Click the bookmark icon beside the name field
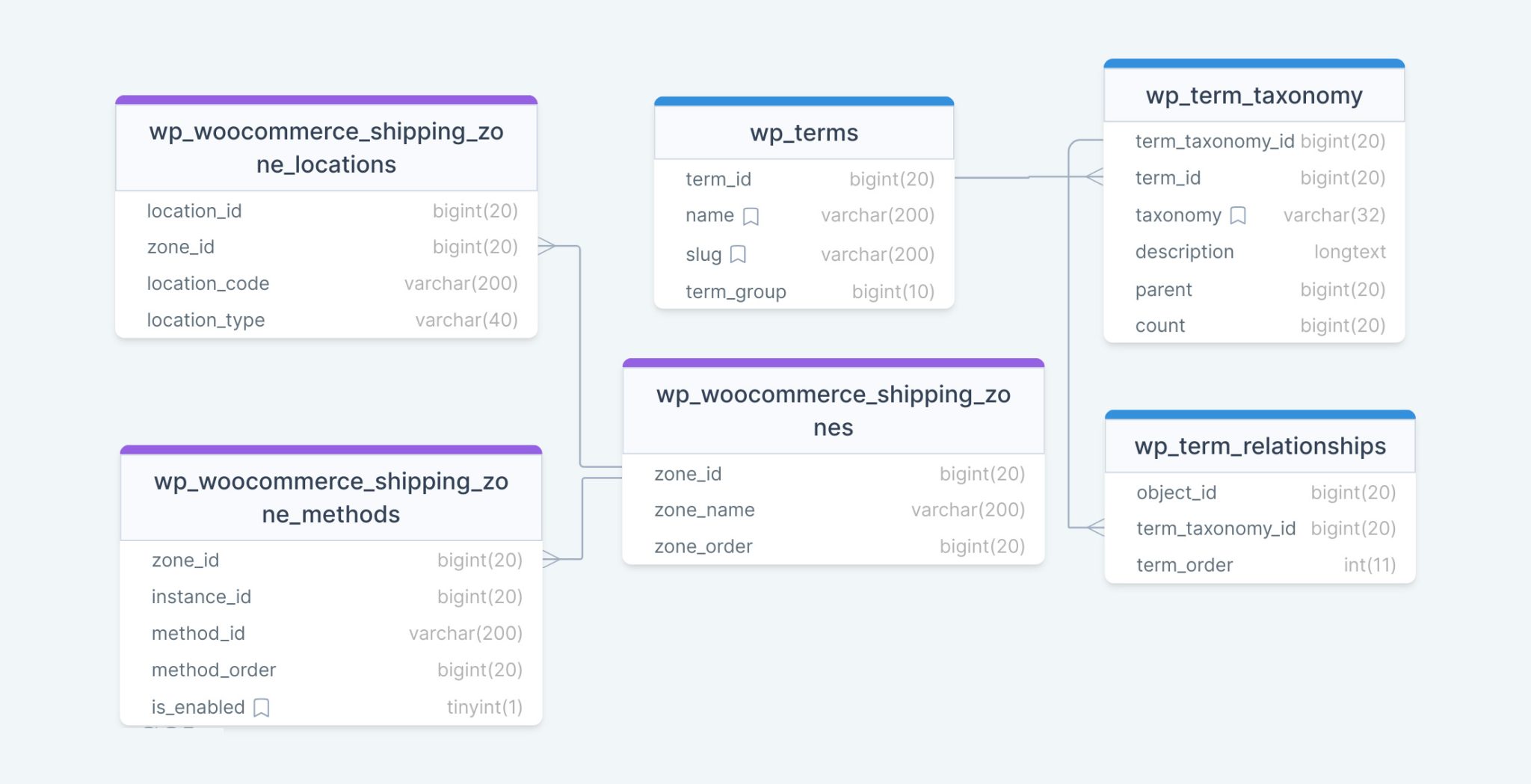Screen dimensions: 1531x784 click(x=752, y=216)
